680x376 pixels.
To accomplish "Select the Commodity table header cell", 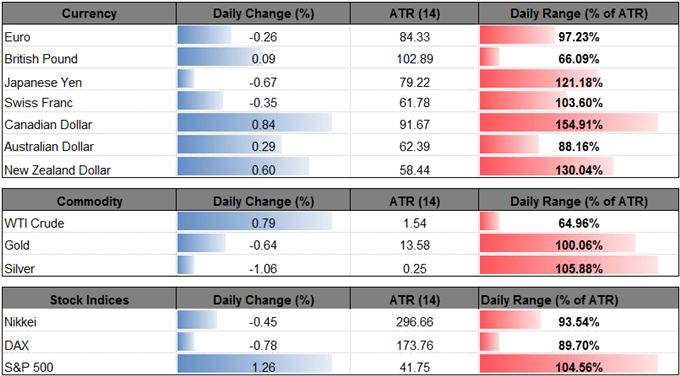I will [x=89, y=202].
